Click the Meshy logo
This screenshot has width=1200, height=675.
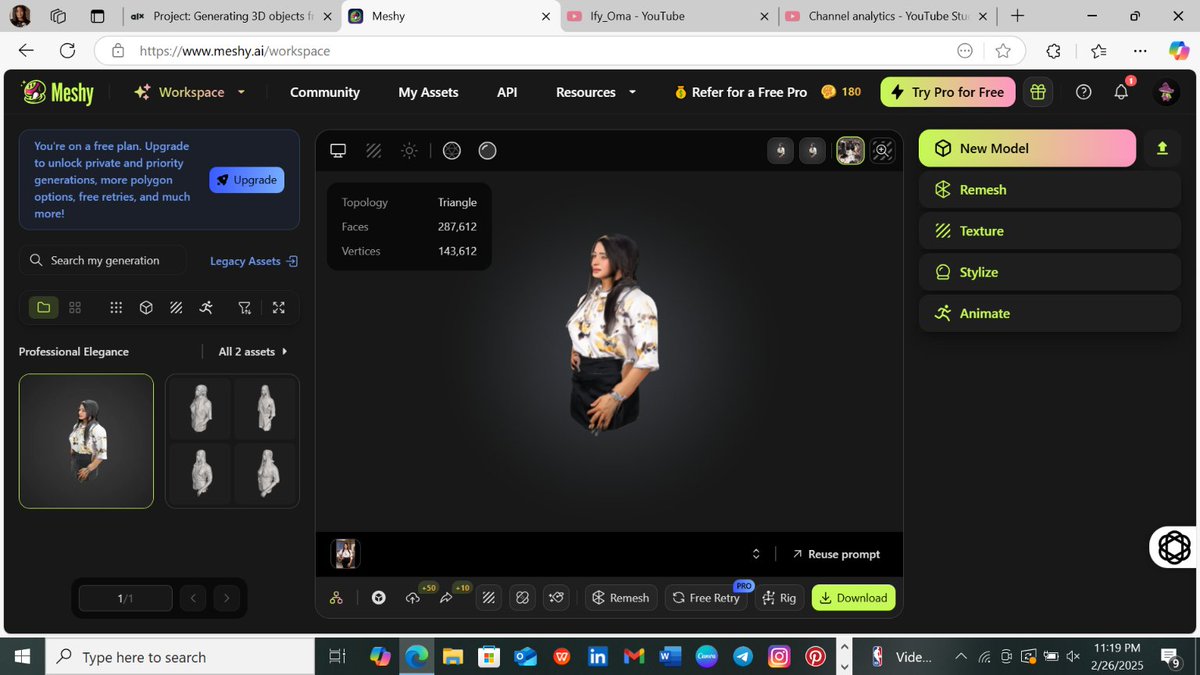coord(58,92)
